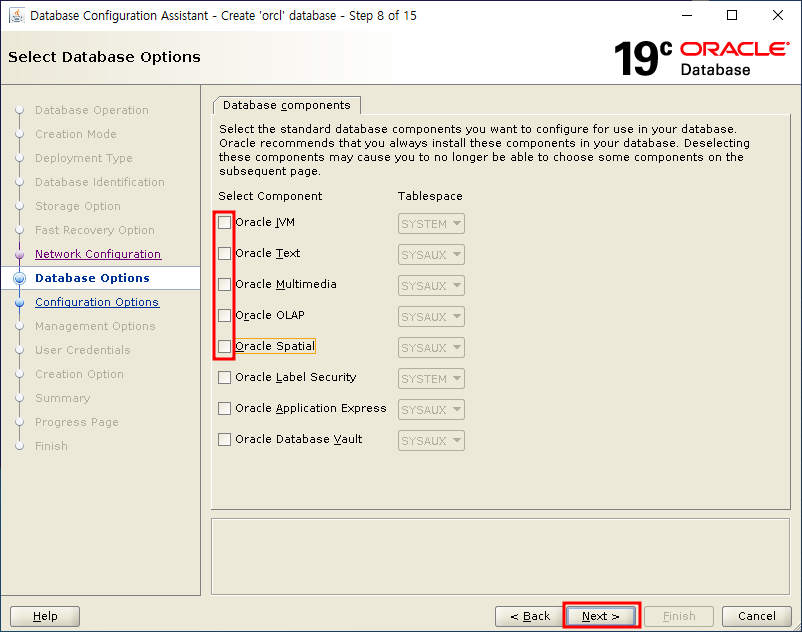
Task: Click the Select Component column header
Action: point(270,196)
